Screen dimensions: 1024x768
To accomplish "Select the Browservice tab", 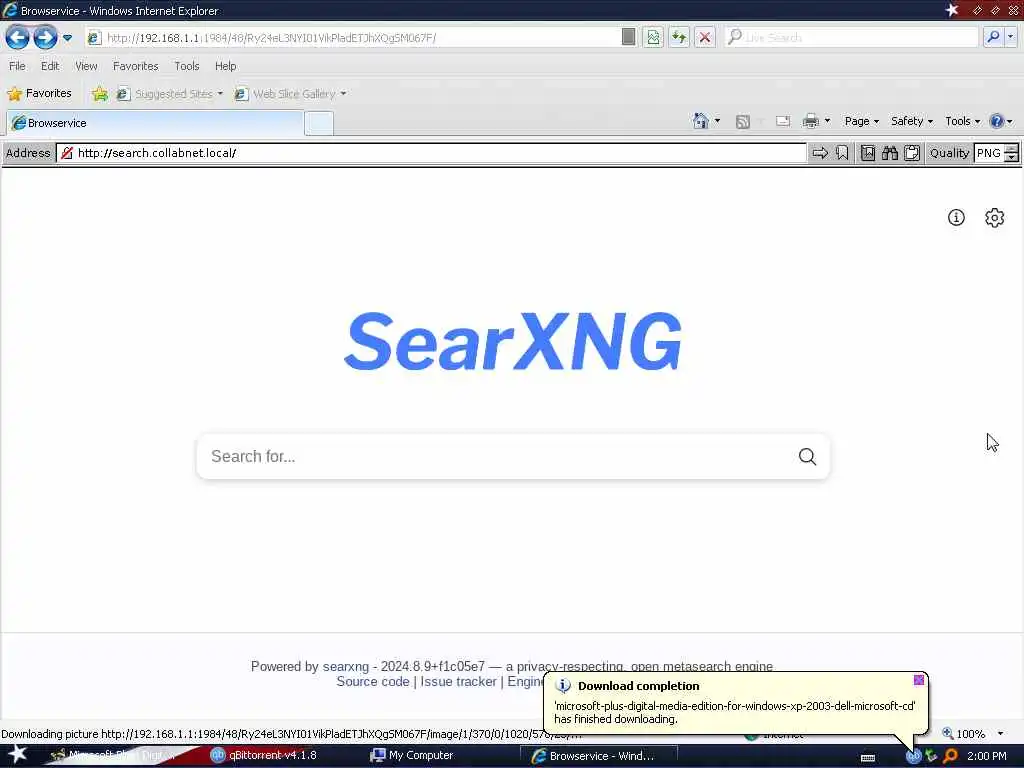I will (155, 123).
